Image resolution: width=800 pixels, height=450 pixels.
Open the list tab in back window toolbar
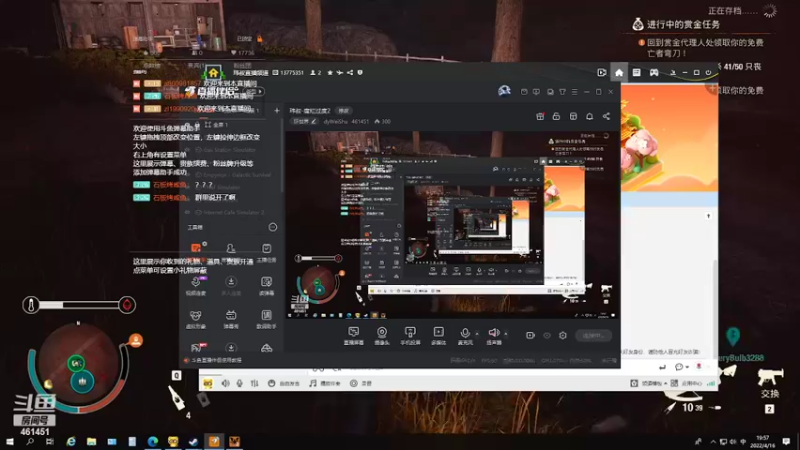[636, 72]
